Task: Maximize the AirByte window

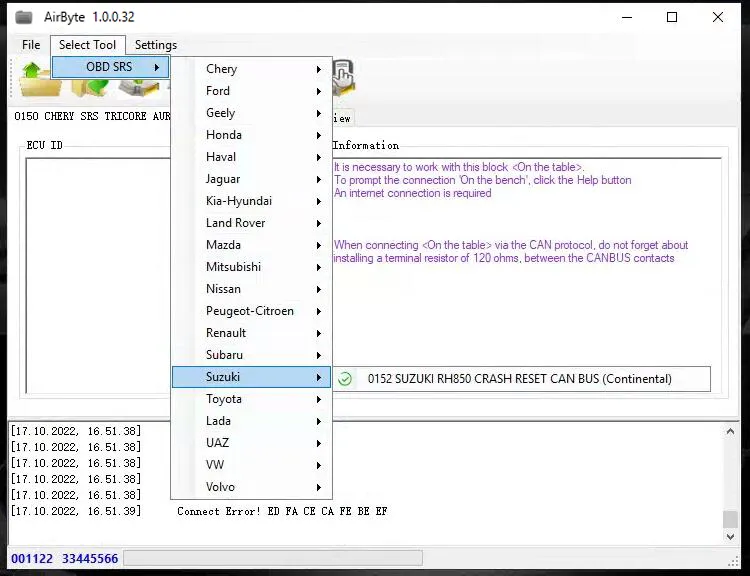Action: click(672, 17)
